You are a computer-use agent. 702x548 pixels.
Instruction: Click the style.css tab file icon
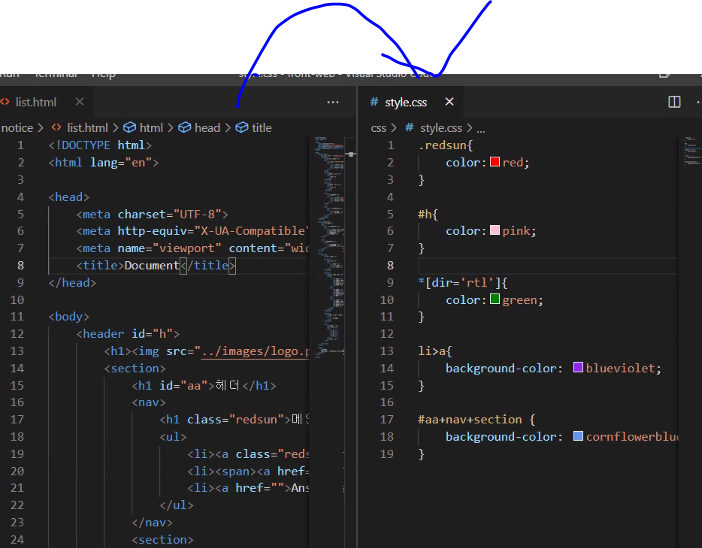tap(374, 102)
